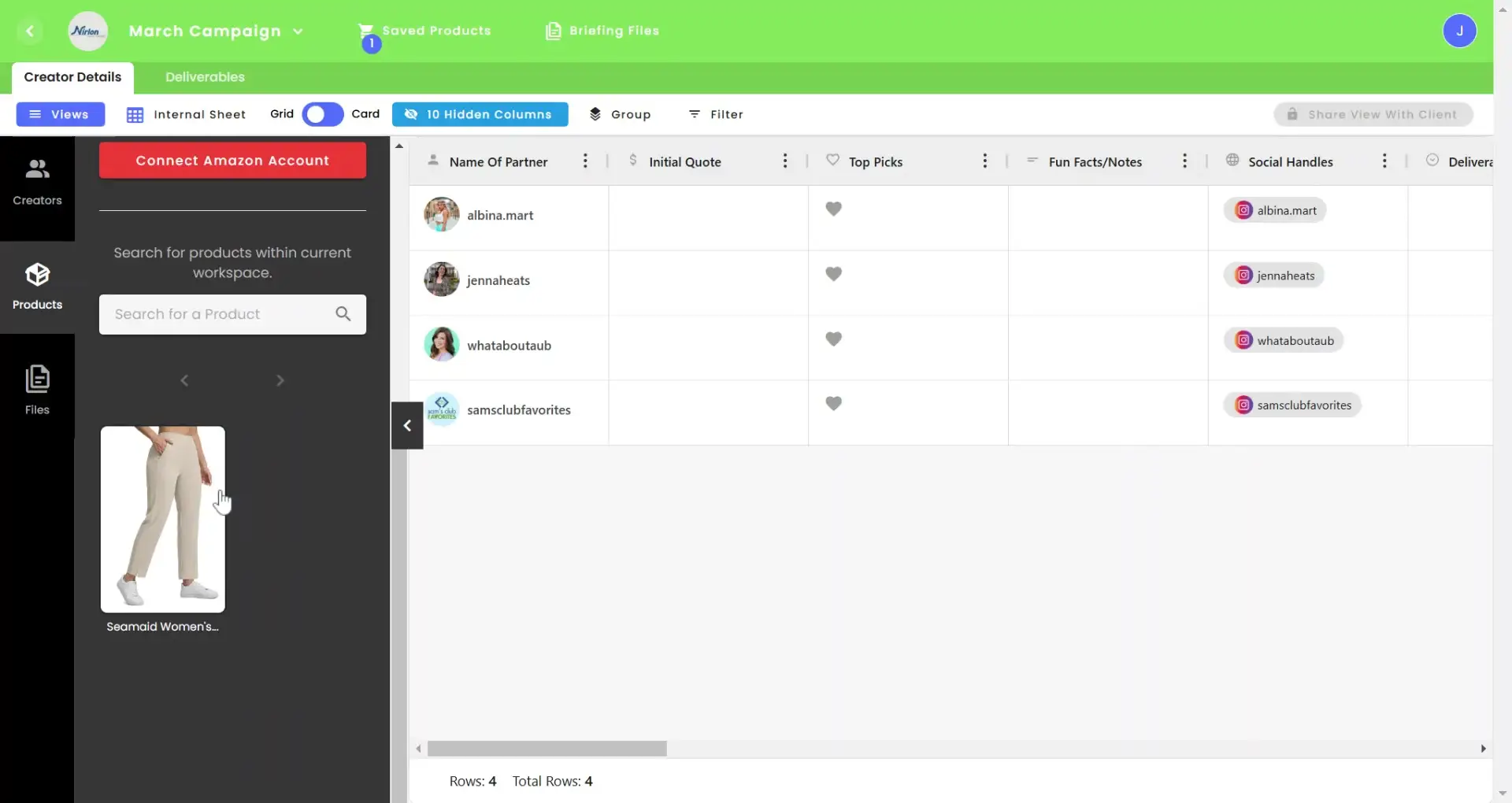Viewport: 1512px width, 803px height.
Task: Click the lock icon on Share View With Client
Action: coord(1292,113)
